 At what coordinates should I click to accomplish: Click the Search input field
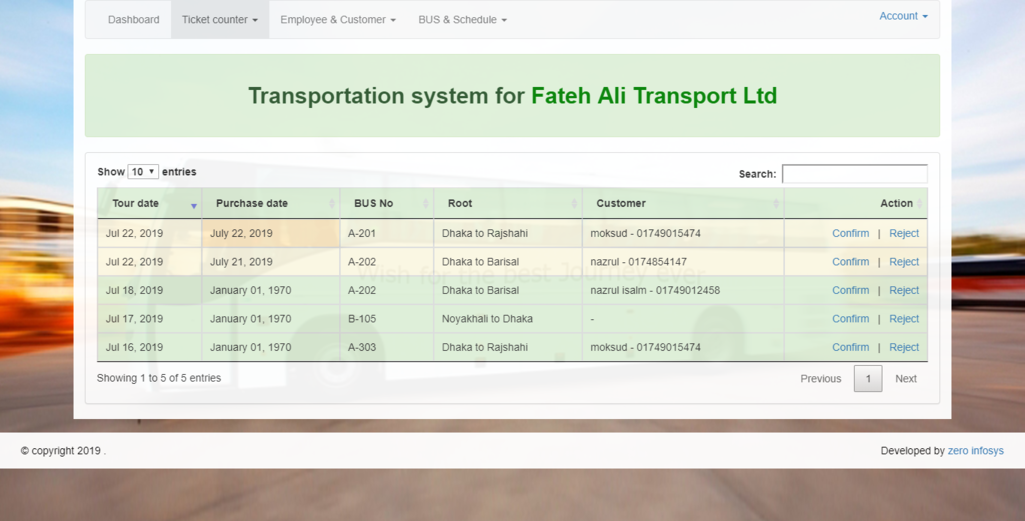pyautogui.click(x=854, y=174)
